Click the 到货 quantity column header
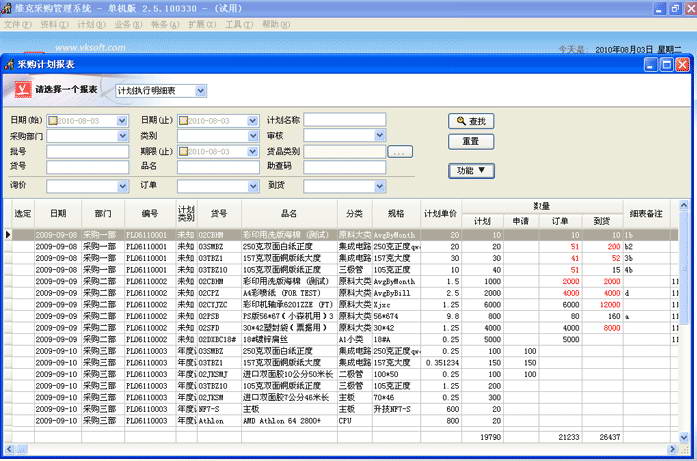Screen dimensions: 697x461 coord(602,221)
